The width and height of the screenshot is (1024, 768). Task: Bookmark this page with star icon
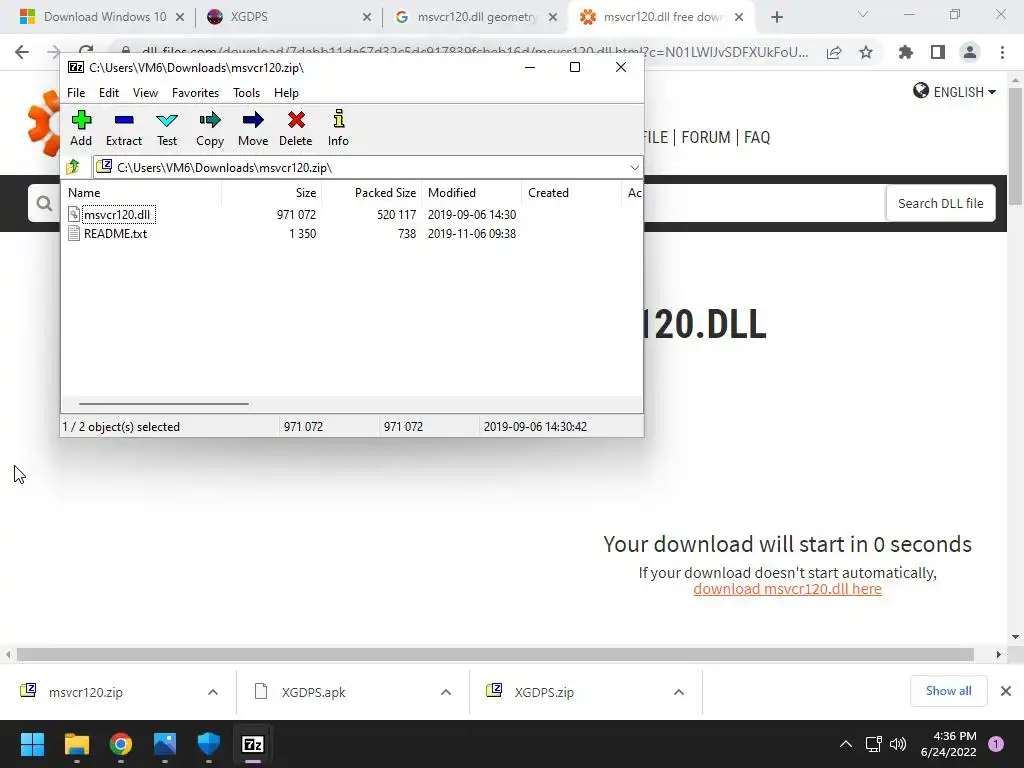[866, 53]
